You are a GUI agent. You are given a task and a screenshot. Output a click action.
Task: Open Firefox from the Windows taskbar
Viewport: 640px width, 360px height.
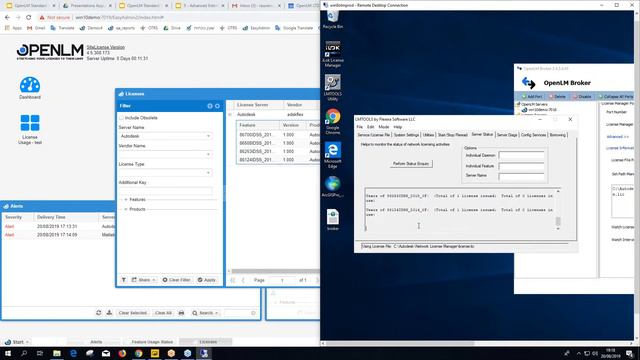[122, 353]
